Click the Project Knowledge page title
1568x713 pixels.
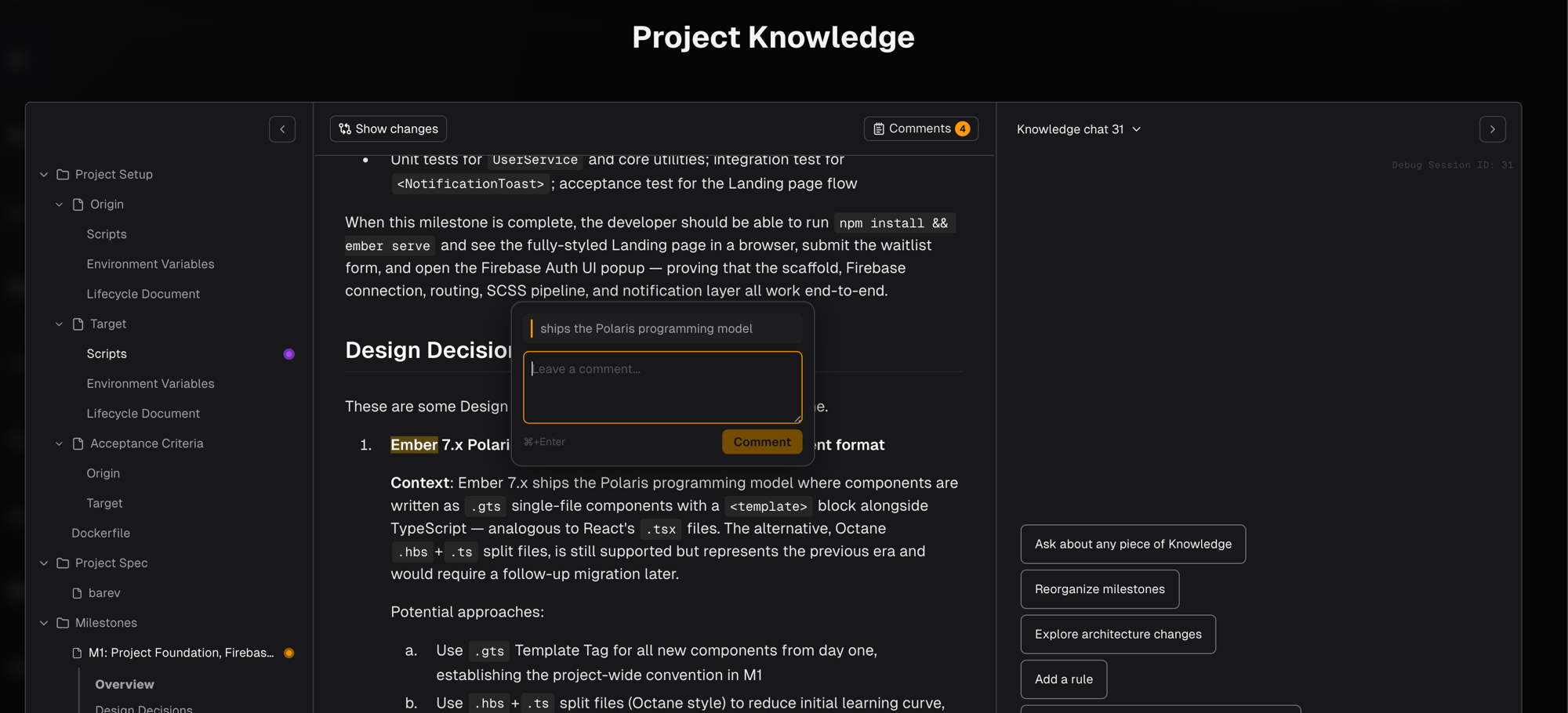tap(773, 38)
